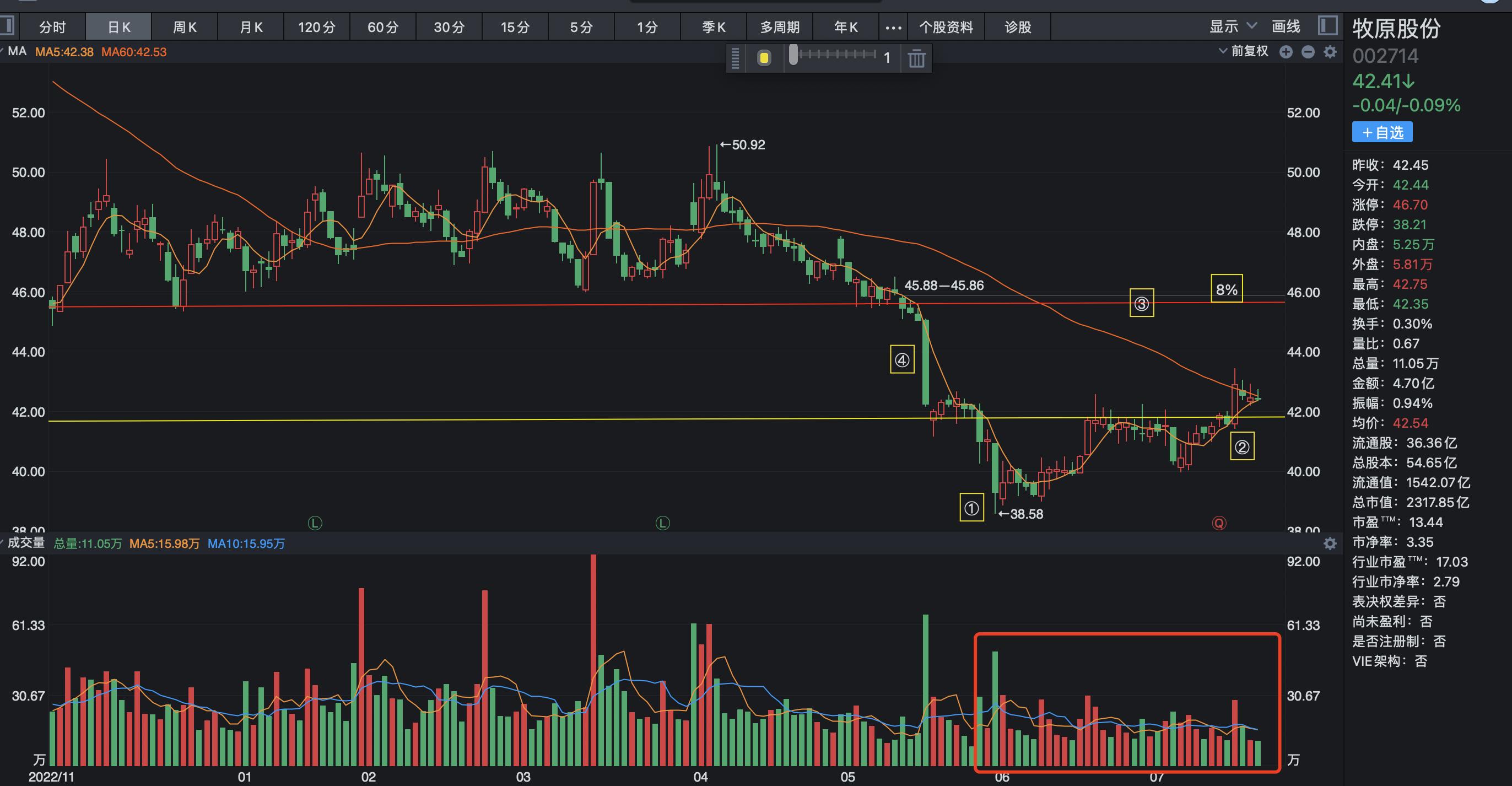This screenshot has width=1512, height=786.
Task: Toggle the right side panel layout icon
Action: (1327, 26)
